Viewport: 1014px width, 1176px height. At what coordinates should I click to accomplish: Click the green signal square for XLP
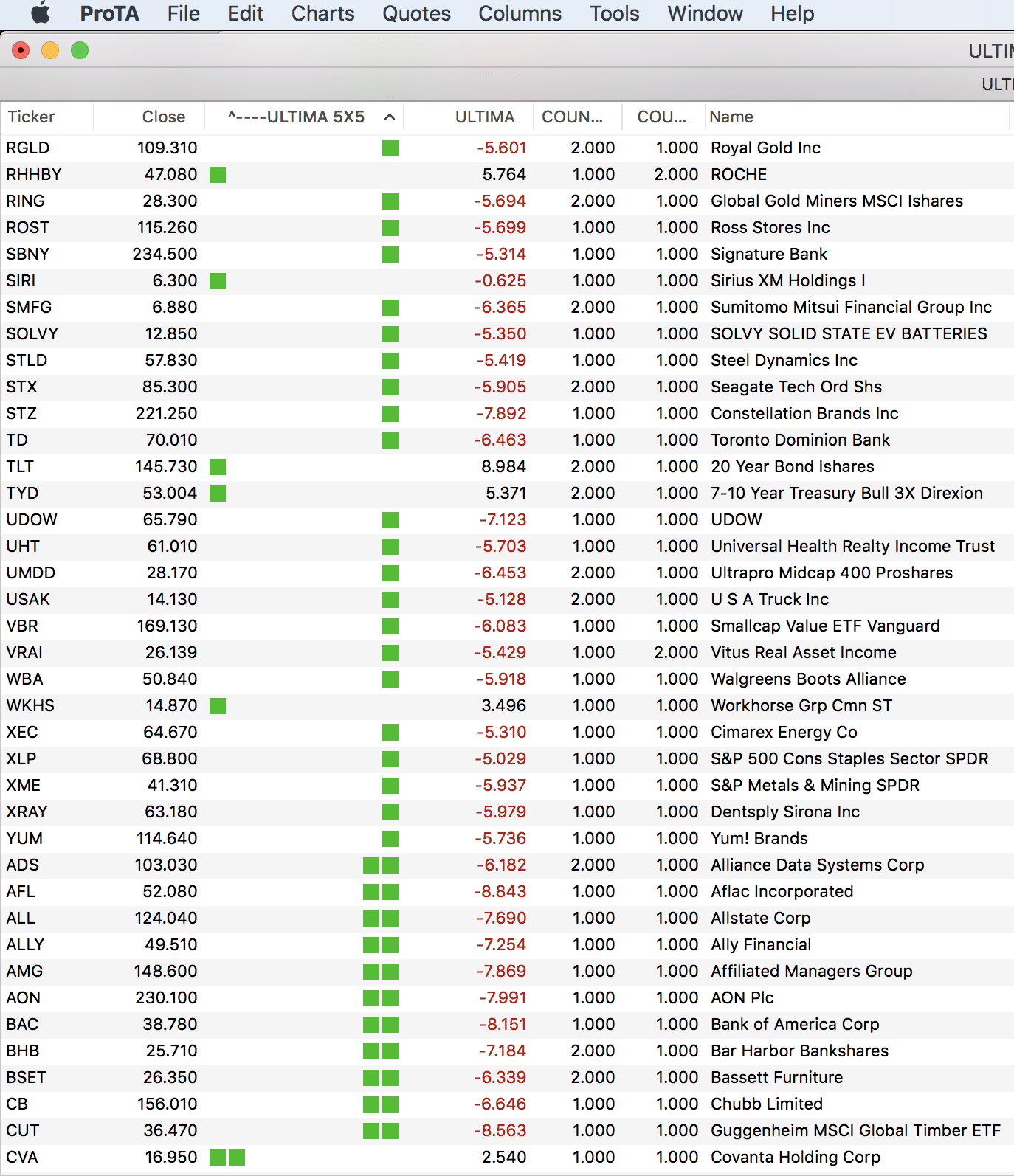point(390,759)
